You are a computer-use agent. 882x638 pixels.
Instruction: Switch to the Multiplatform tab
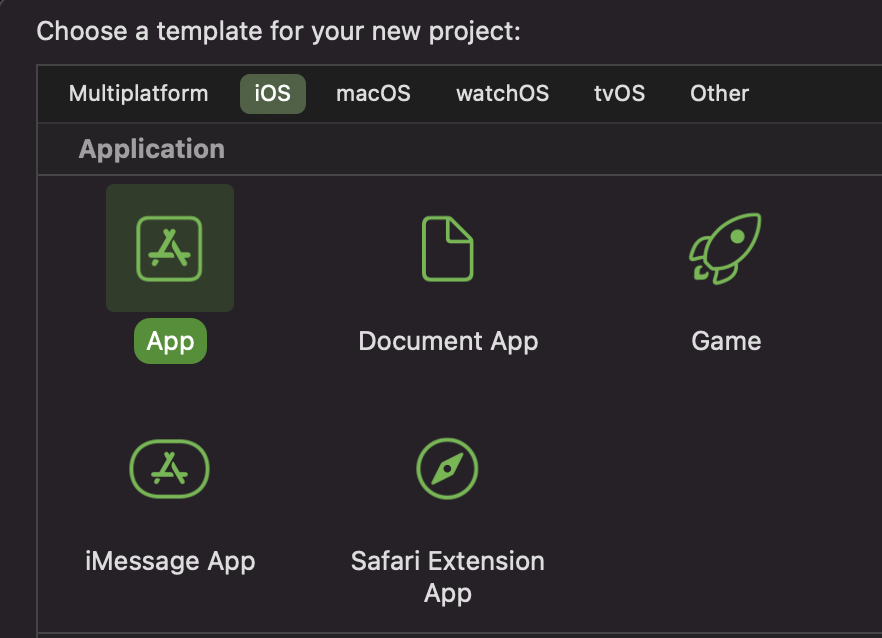(x=138, y=93)
